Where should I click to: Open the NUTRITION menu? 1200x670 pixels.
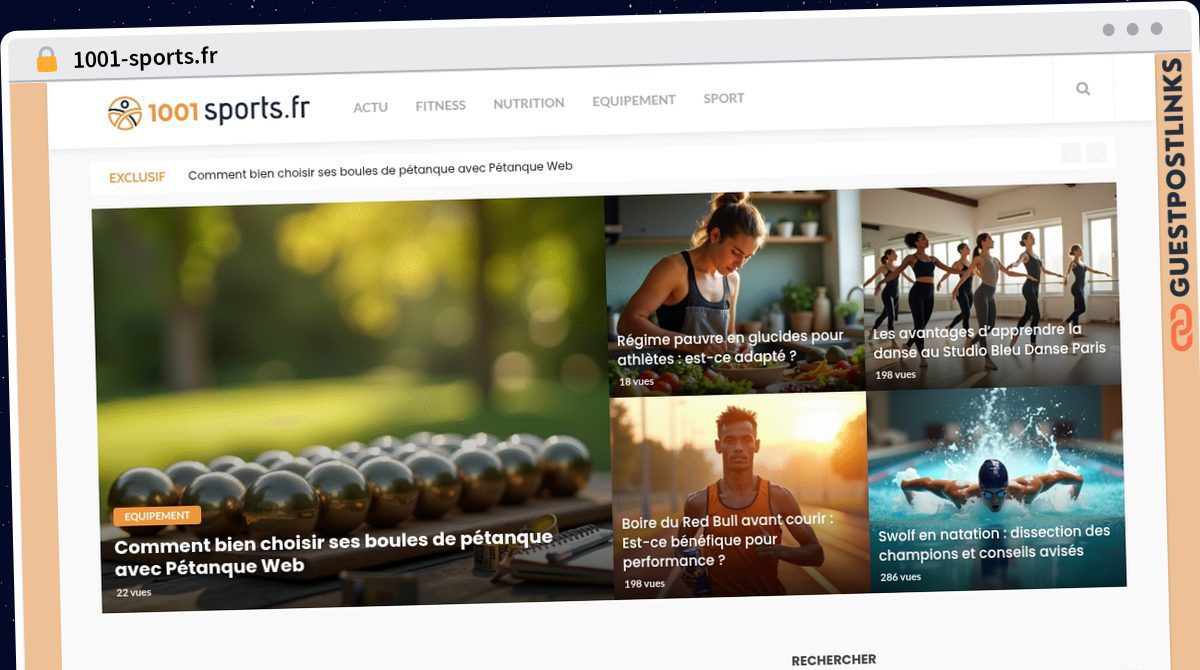click(x=529, y=103)
